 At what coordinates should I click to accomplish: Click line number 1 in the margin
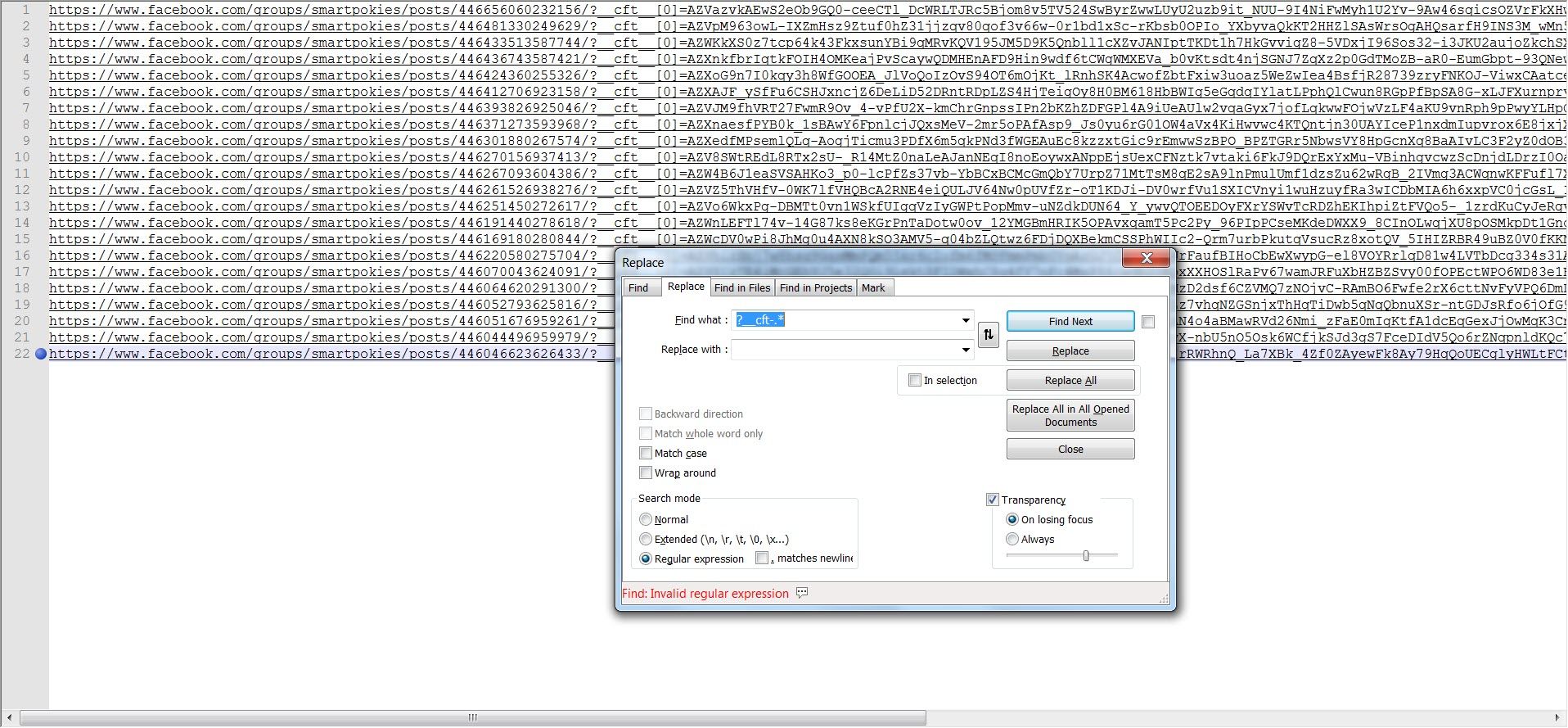click(26, 10)
